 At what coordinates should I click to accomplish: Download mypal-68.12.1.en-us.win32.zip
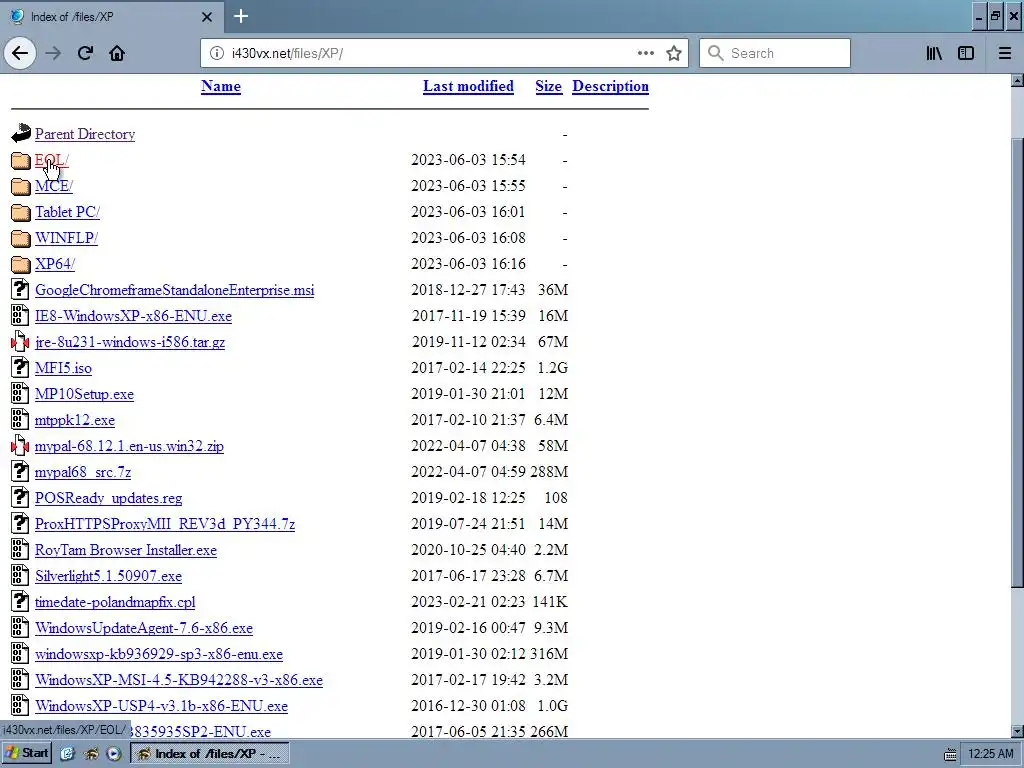[129, 447]
